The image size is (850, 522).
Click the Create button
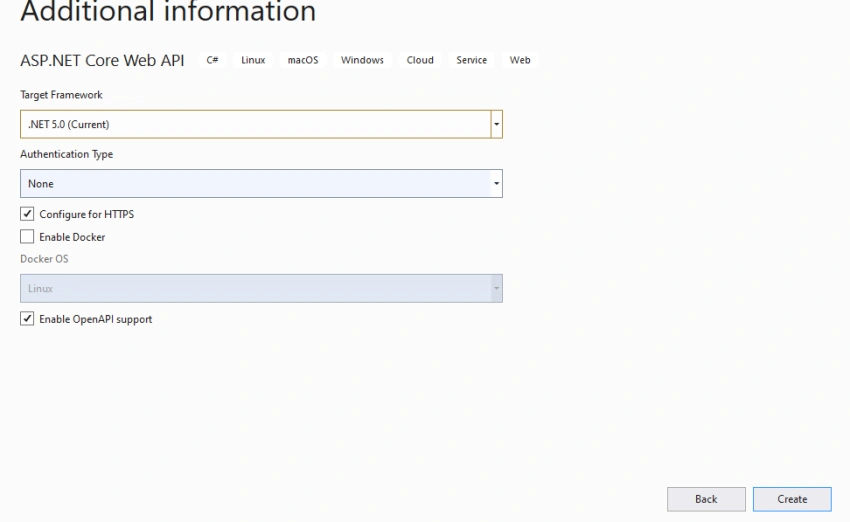[x=792, y=499]
